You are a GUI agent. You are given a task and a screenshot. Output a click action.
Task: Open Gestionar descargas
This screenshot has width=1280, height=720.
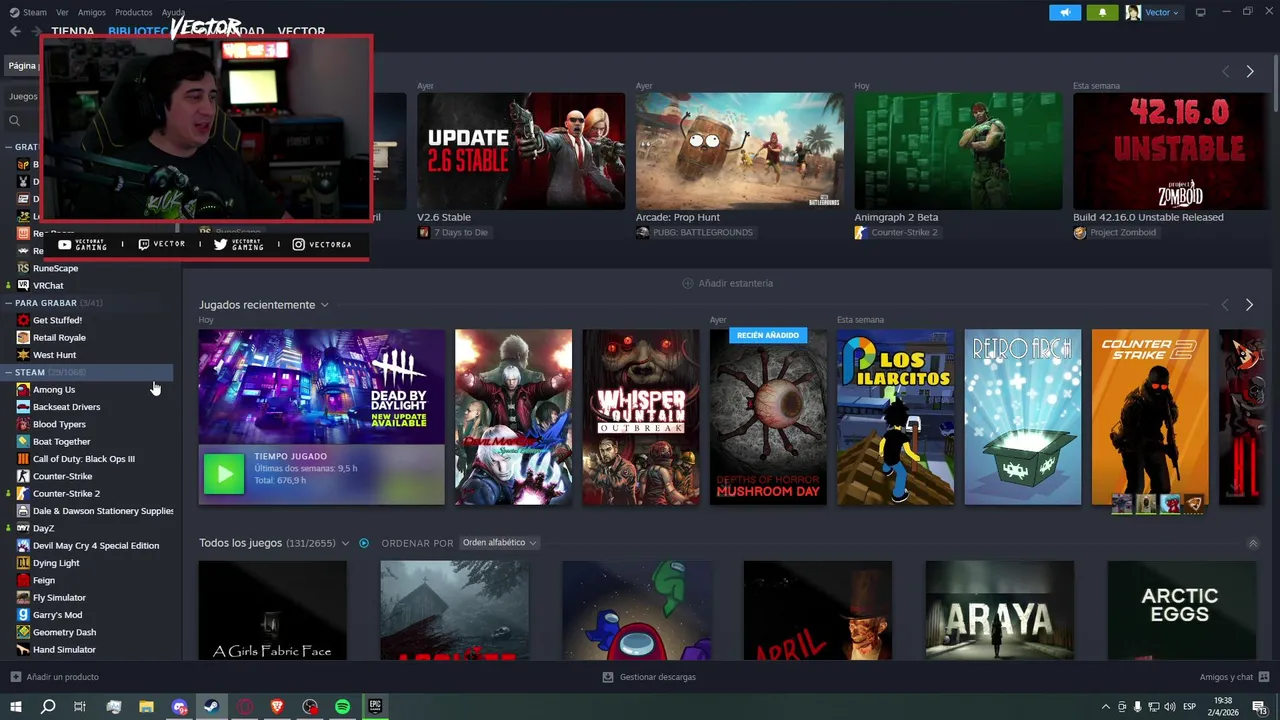pos(649,677)
